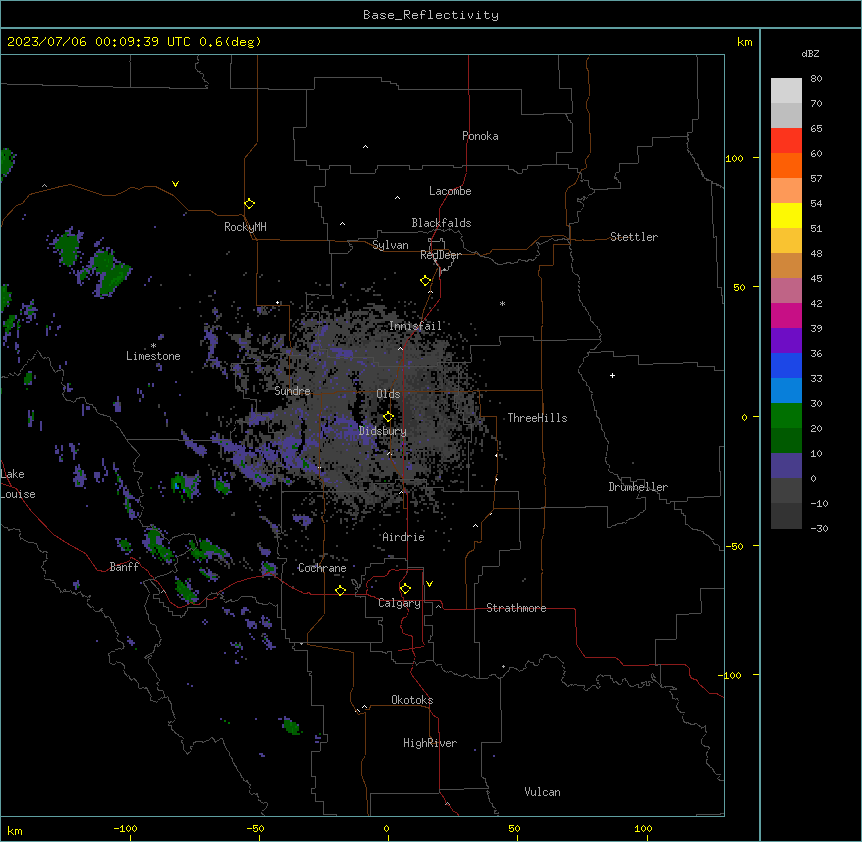Click the yellow diamond marker below RedDeer
This screenshot has width=862, height=842.
coord(425,281)
